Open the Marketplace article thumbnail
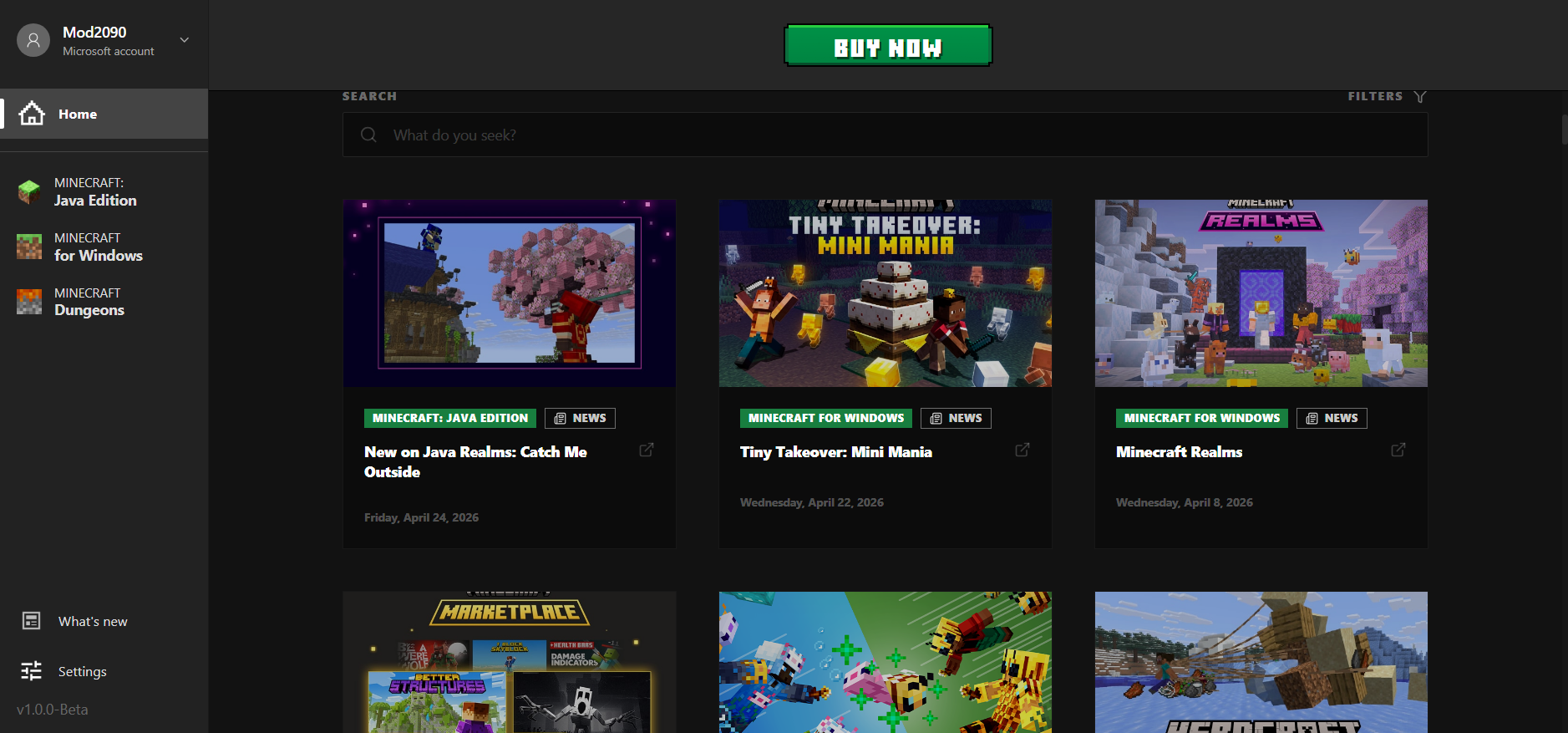 [510, 662]
